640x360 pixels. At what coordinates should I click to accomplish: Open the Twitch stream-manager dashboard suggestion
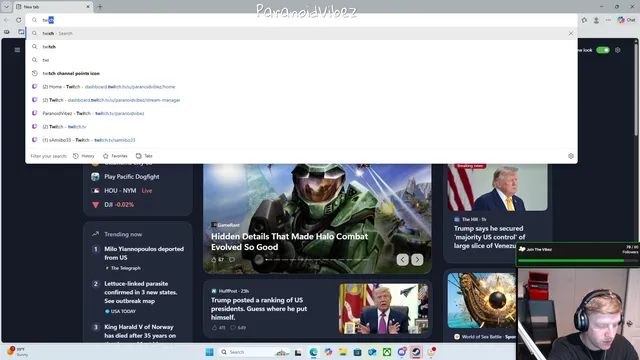coord(301,100)
